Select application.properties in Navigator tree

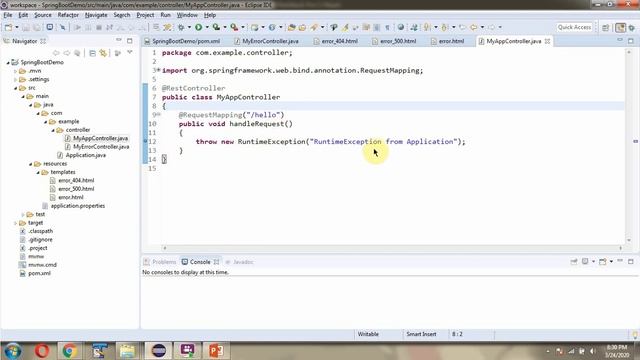[78, 206]
